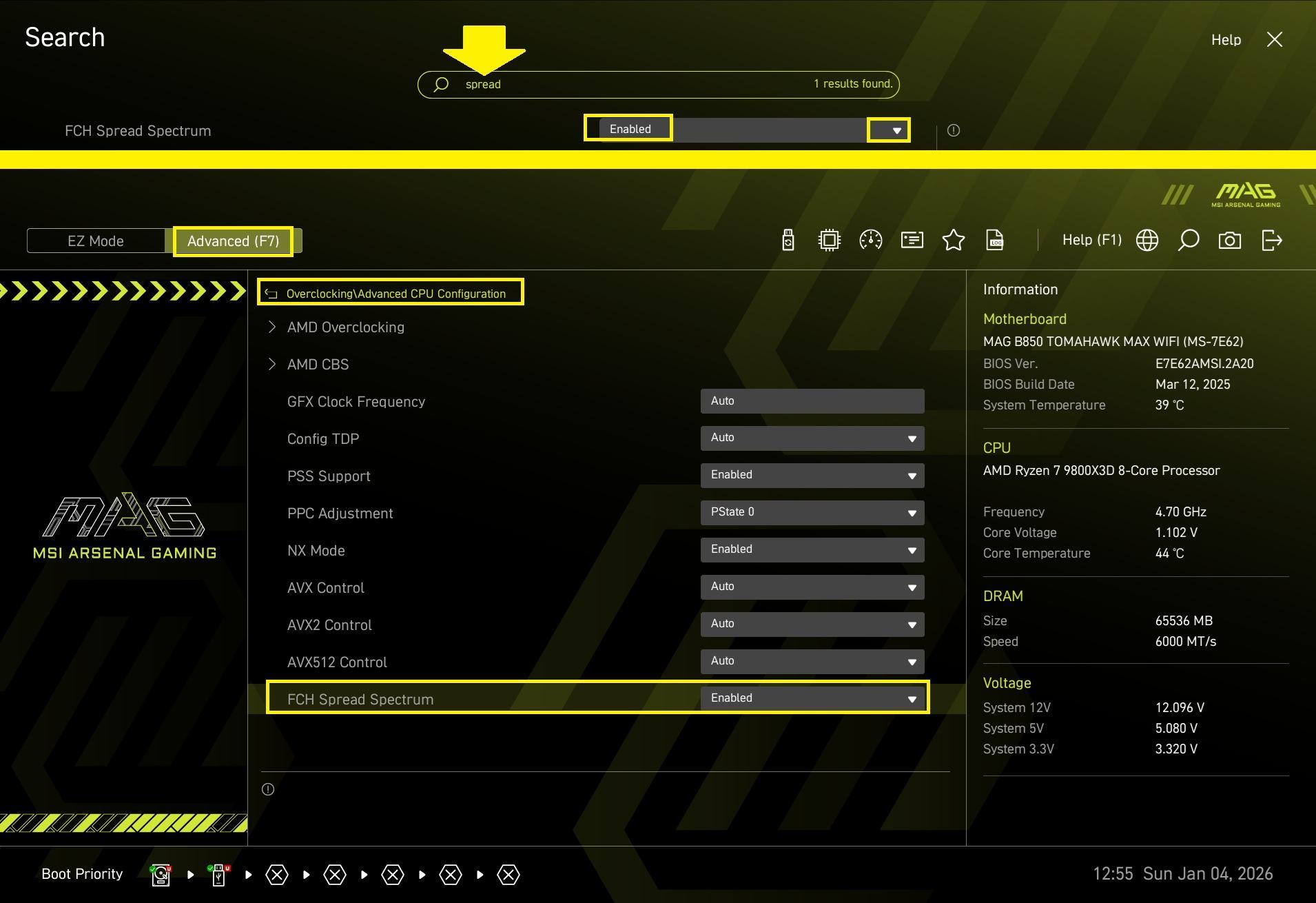Click the 'Motherboard' section heading

[x=1025, y=319]
